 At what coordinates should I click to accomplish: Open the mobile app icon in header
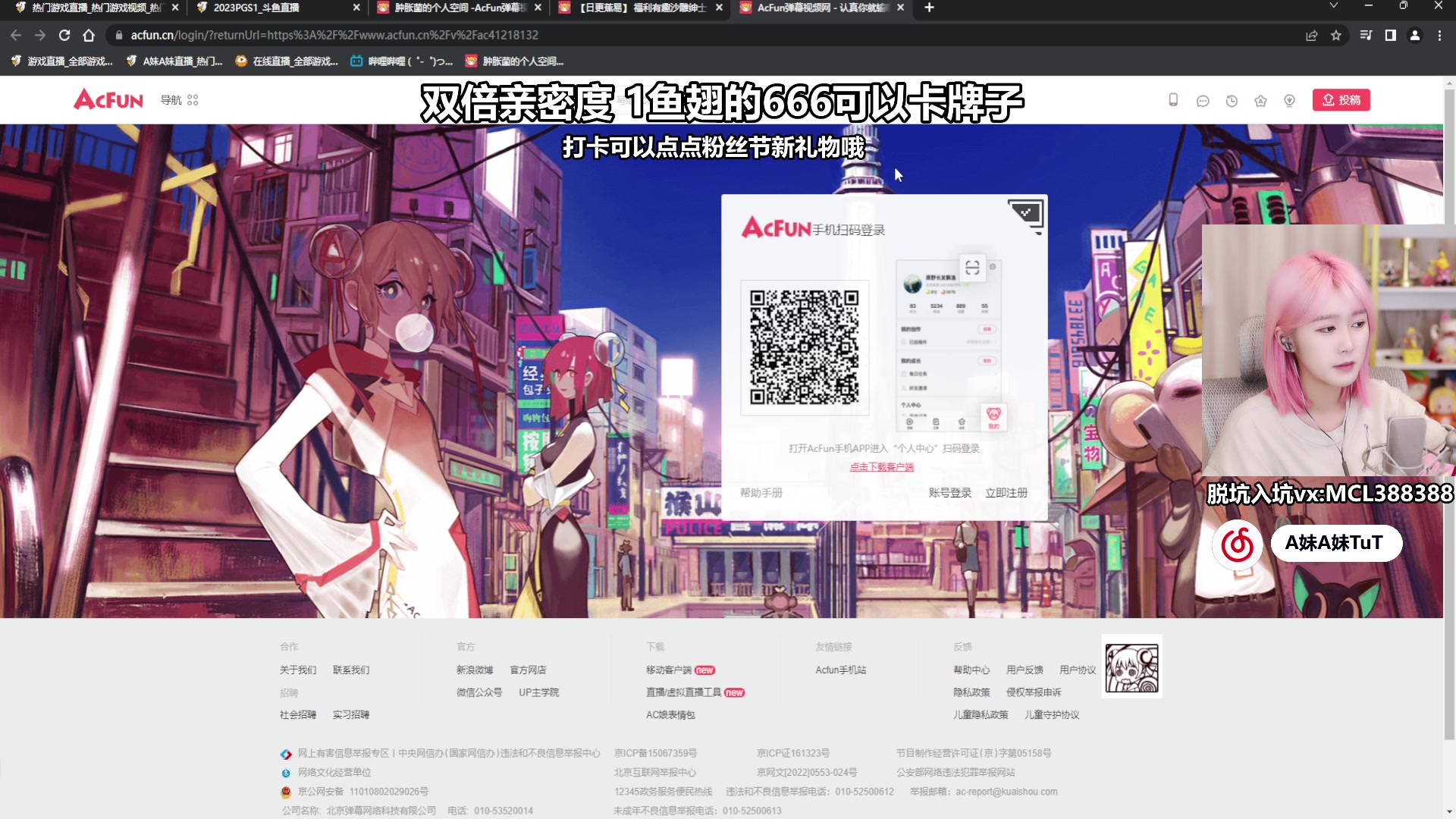point(1173,100)
